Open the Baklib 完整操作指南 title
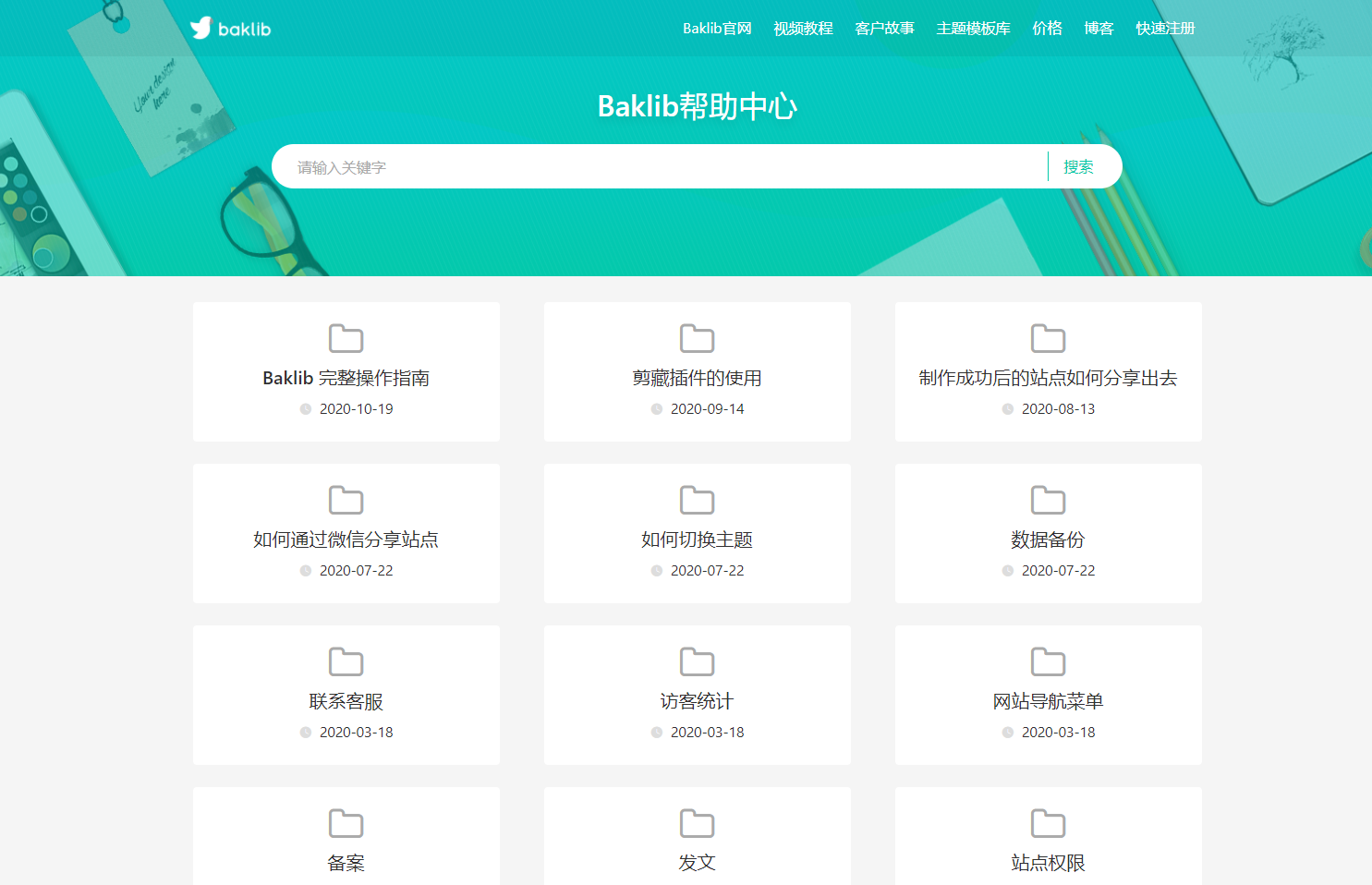 [x=346, y=378]
